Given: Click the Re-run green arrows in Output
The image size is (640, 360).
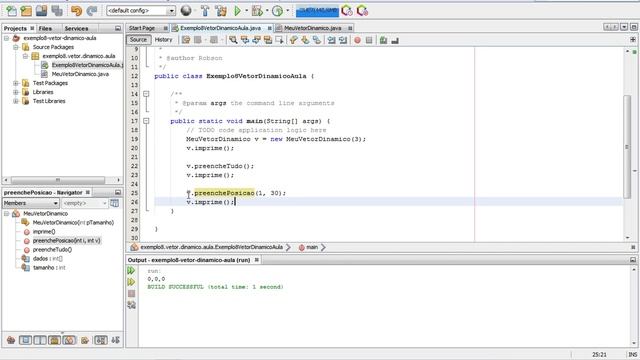Looking at the screenshot, I should point(131,271).
